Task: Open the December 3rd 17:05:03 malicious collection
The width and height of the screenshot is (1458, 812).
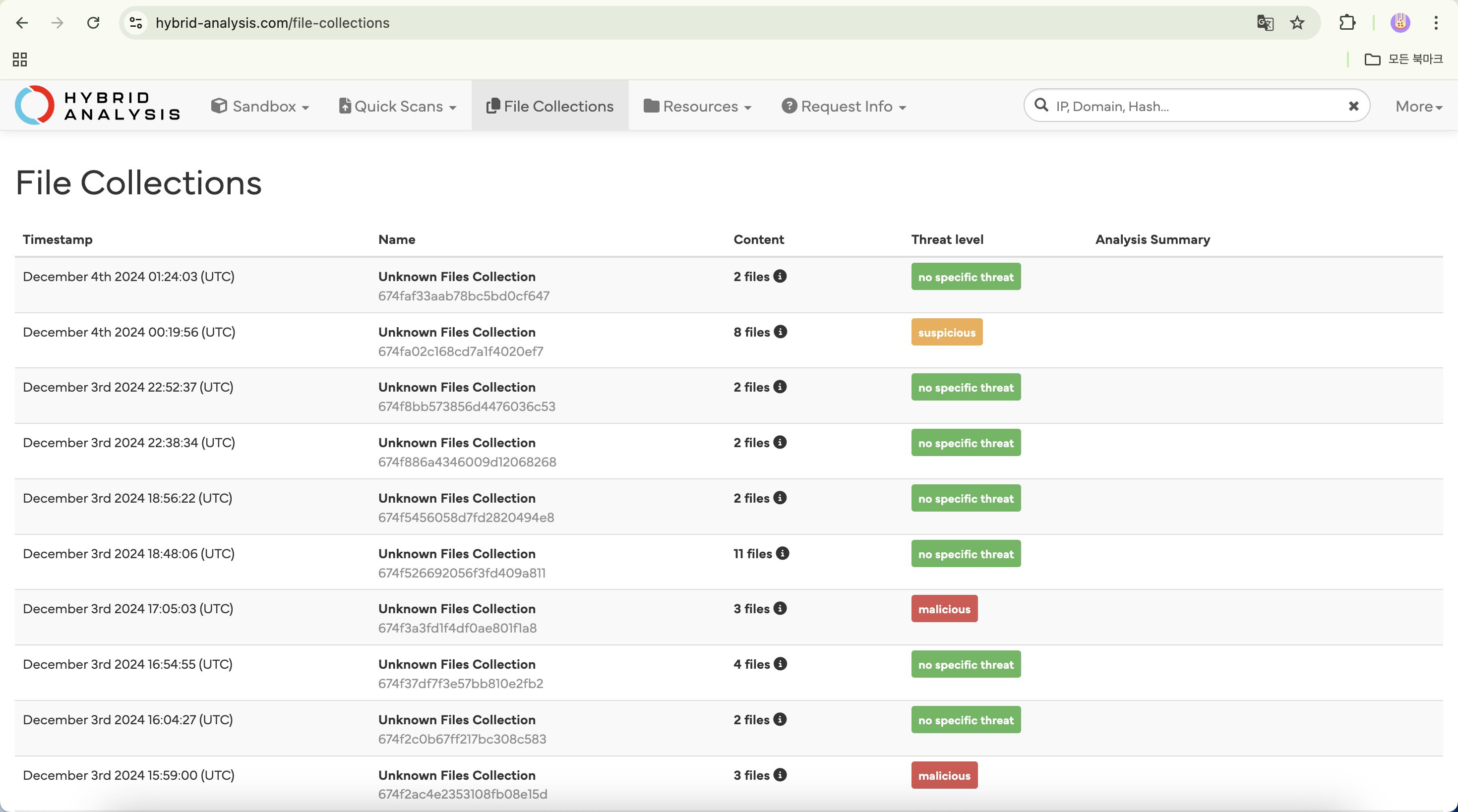Action: [456, 609]
